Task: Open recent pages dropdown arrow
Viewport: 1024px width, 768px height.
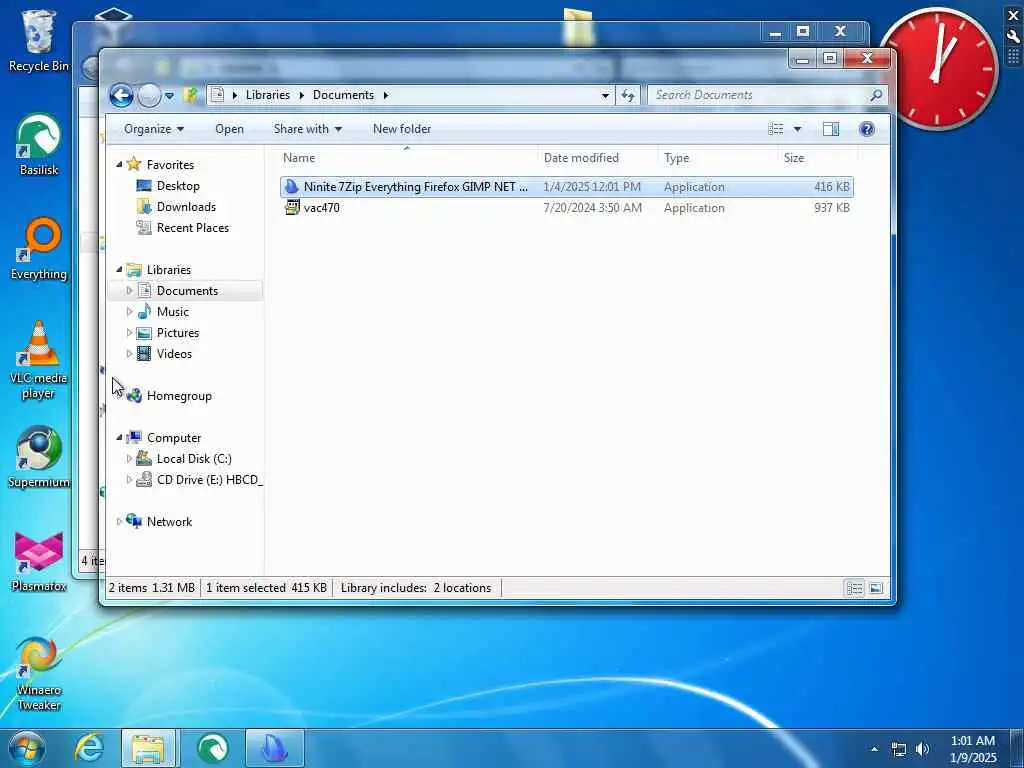Action: tap(169, 95)
